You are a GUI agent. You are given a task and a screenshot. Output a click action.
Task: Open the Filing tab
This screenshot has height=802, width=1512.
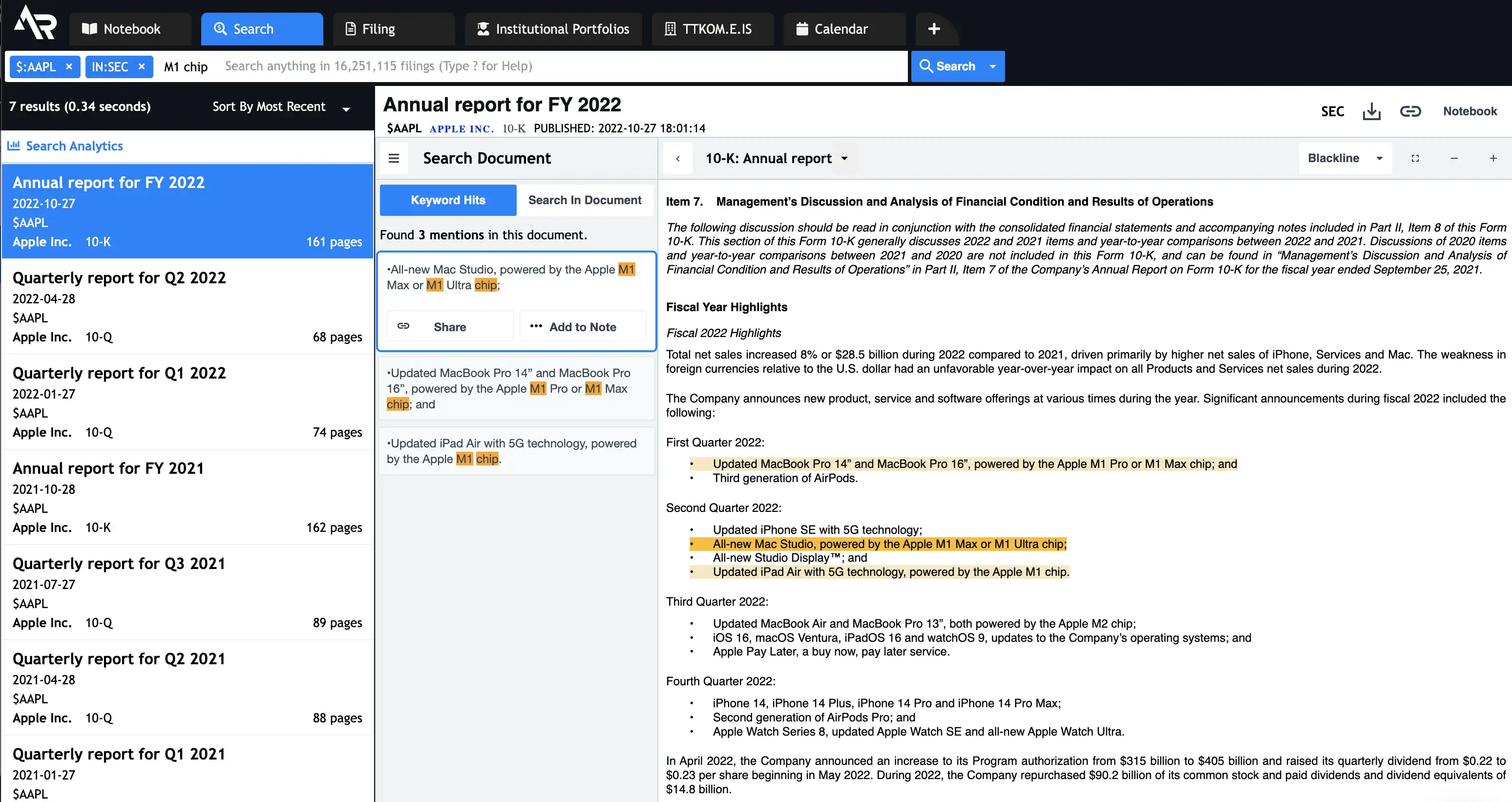394,29
